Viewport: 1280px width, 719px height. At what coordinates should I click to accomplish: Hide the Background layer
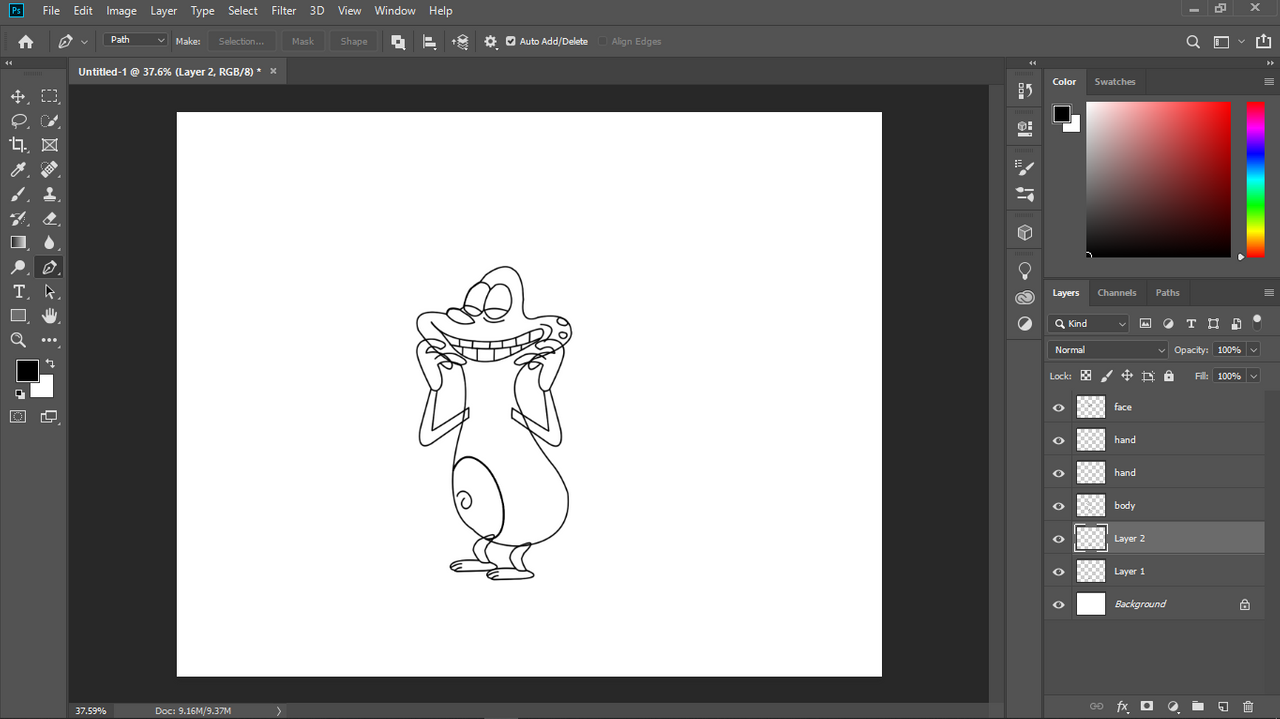(1059, 604)
